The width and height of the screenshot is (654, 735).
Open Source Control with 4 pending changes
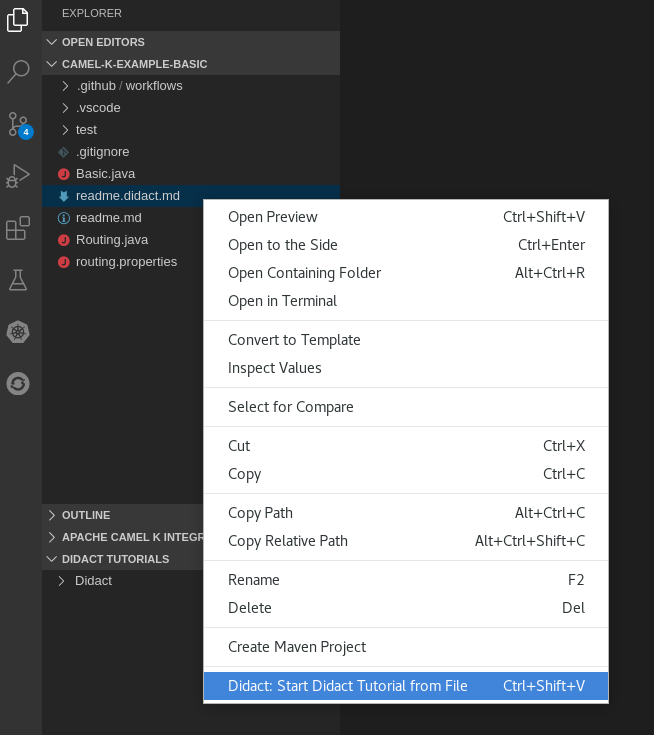[x=18, y=124]
